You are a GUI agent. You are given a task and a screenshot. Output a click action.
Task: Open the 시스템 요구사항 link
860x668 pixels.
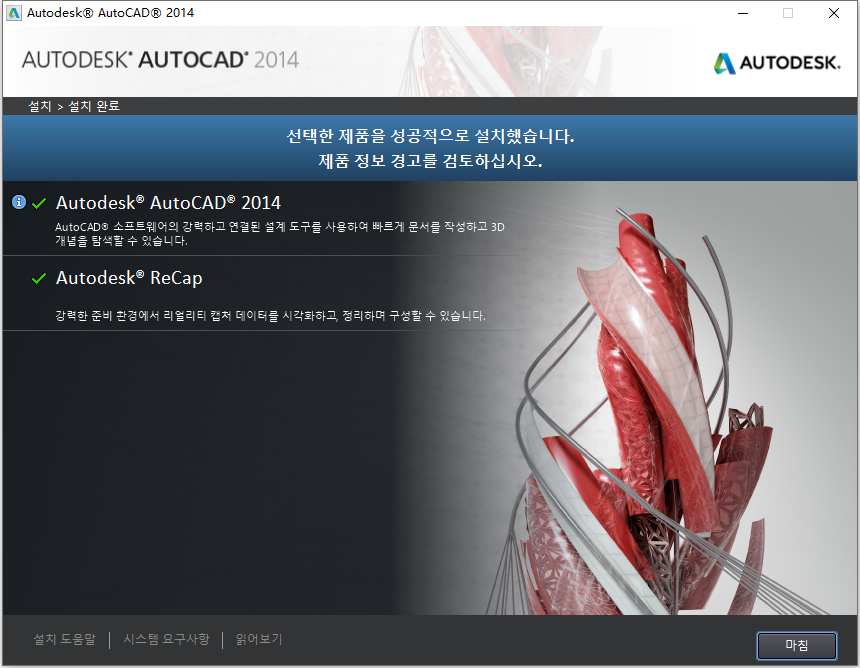166,639
